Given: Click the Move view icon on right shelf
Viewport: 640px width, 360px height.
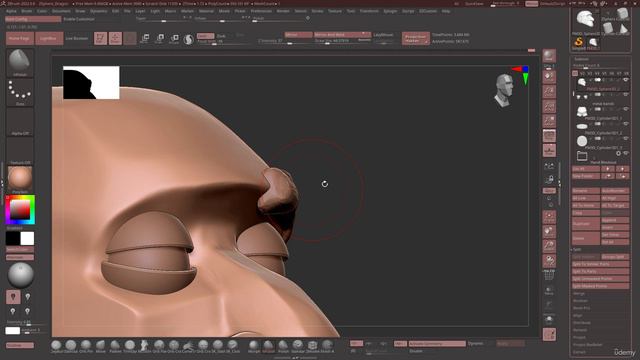Looking at the screenshot, I should pyautogui.click(x=549, y=231).
